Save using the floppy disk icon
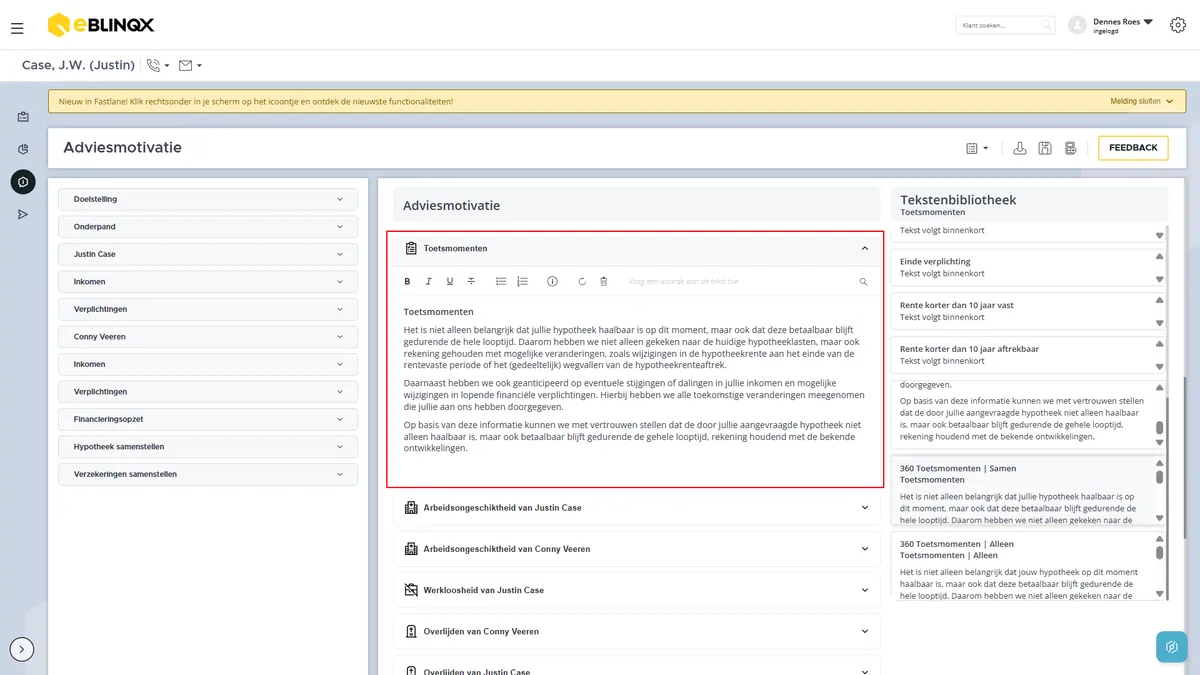This screenshot has height=675, width=1200. pos(1045,148)
